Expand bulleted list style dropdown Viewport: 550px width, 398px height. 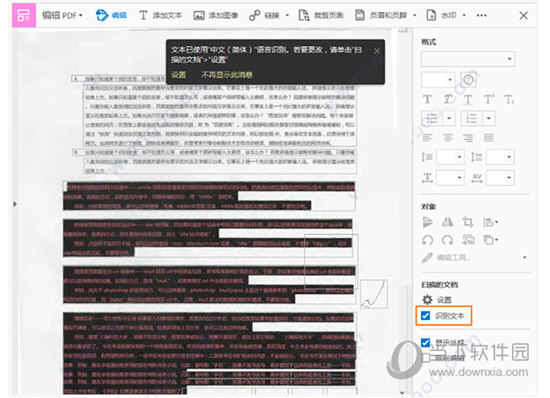tap(449, 118)
